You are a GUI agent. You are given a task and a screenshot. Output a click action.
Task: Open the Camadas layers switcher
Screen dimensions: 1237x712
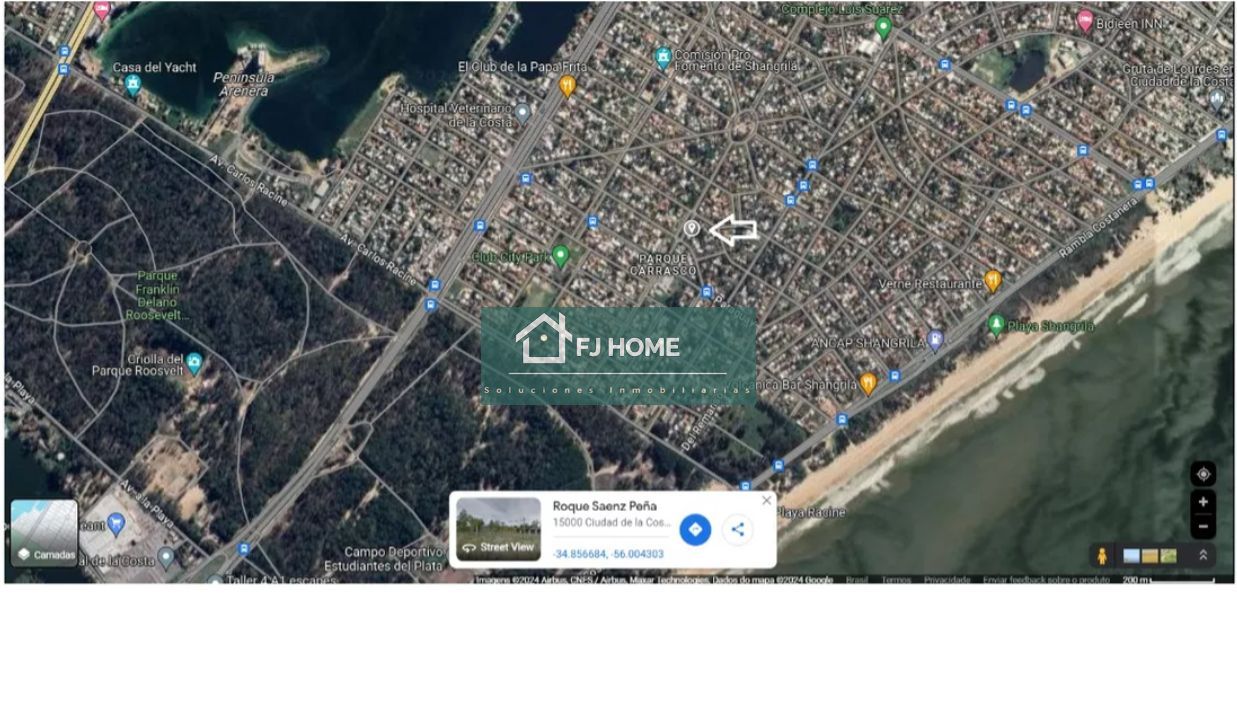tap(44, 533)
